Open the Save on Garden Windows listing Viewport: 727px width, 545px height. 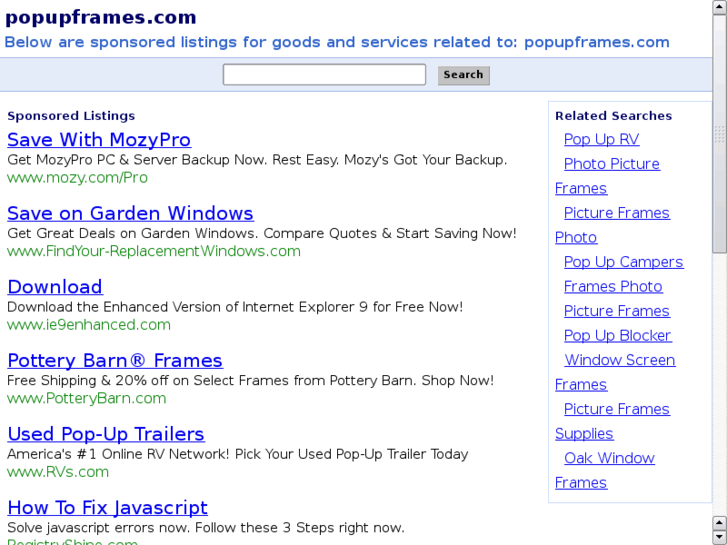130,213
